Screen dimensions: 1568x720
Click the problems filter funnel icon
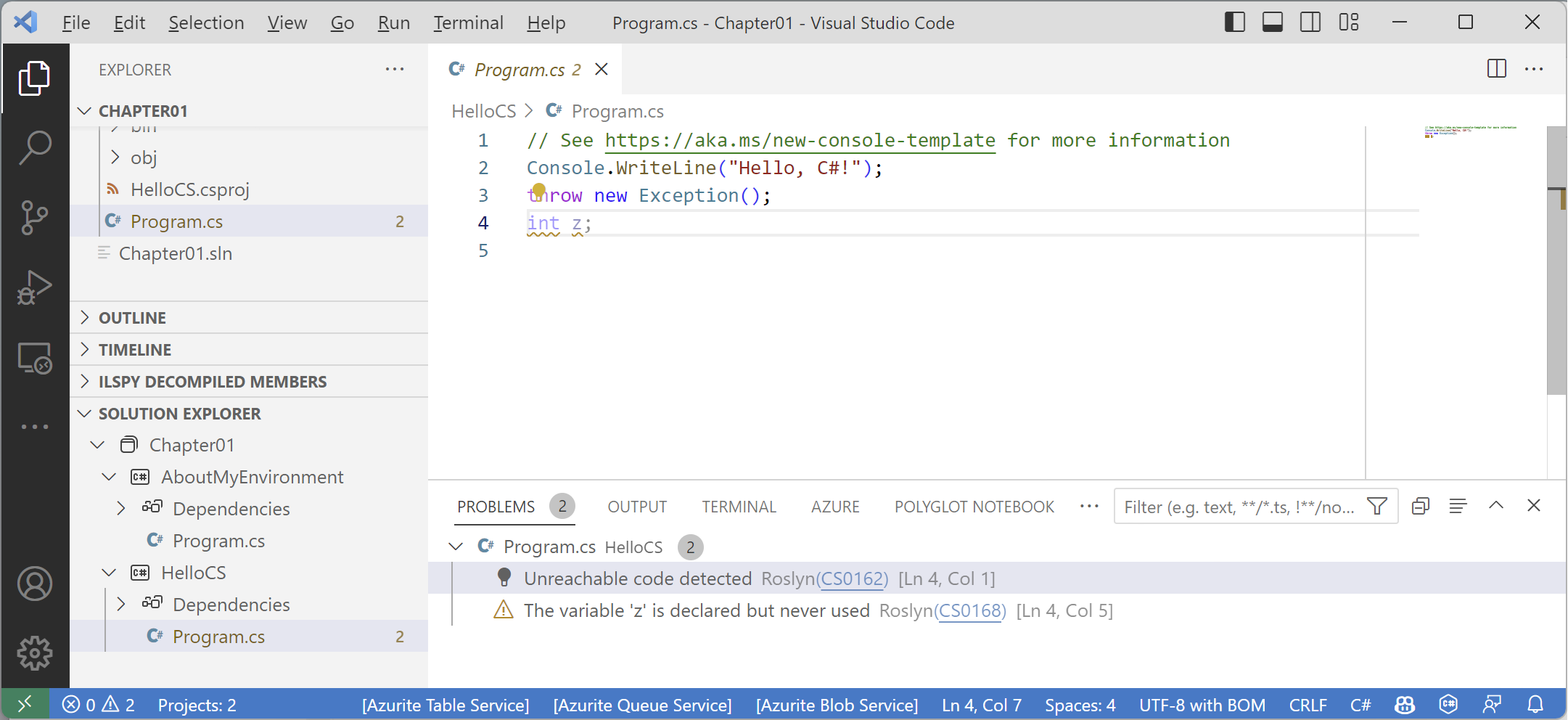tap(1377, 506)
